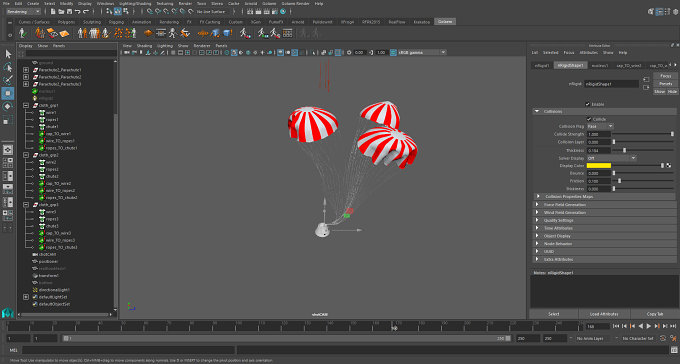Click the chute1 node in Outliner
The height and width of the screenshot is (364, 680).
click(52, 127)
